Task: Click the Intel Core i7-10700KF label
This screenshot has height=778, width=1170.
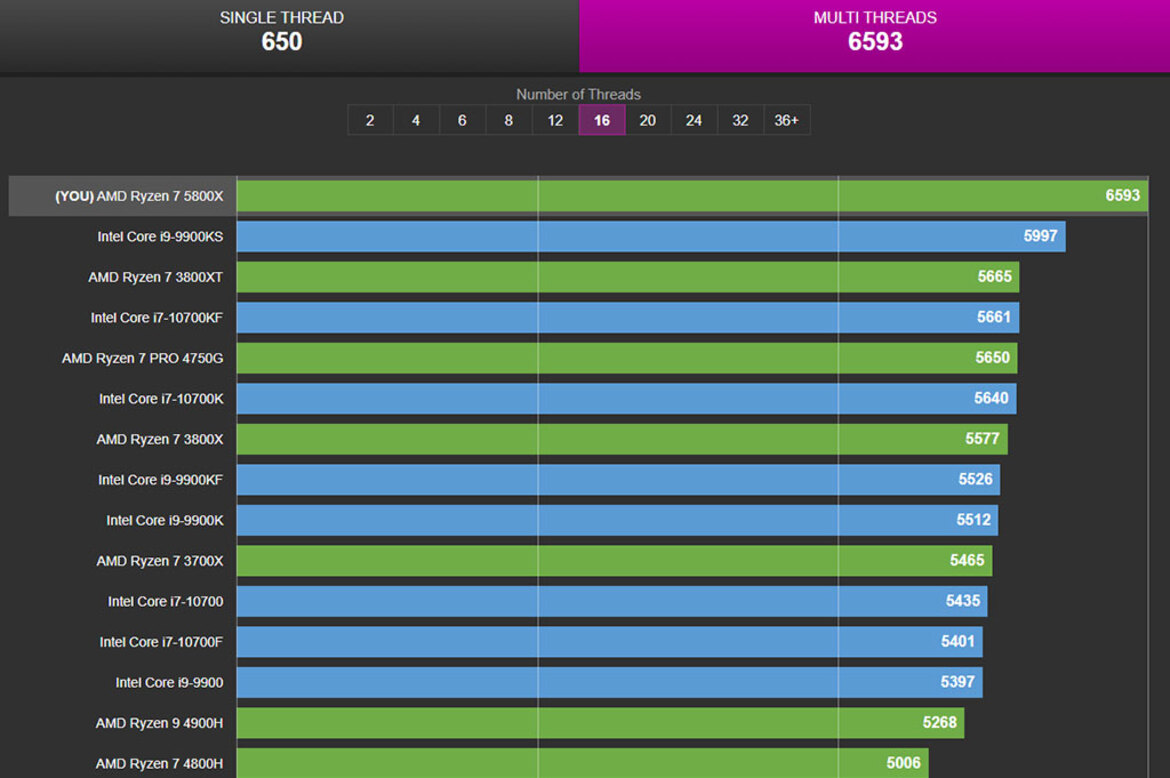Action: pyautogui.click(x=157, y=318)
